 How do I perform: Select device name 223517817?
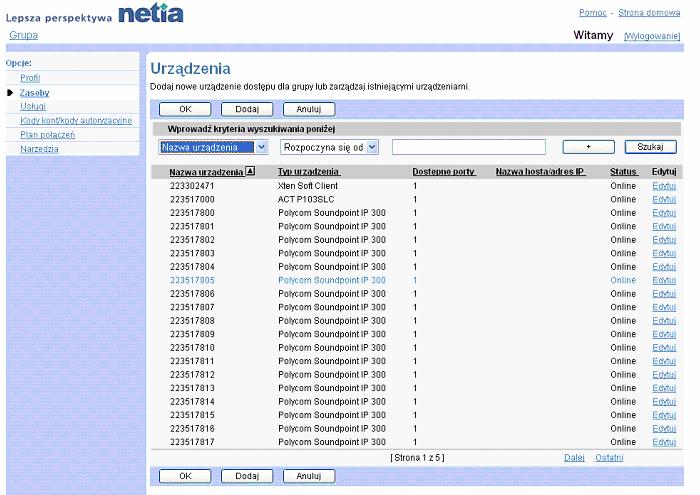coord(192,442)
